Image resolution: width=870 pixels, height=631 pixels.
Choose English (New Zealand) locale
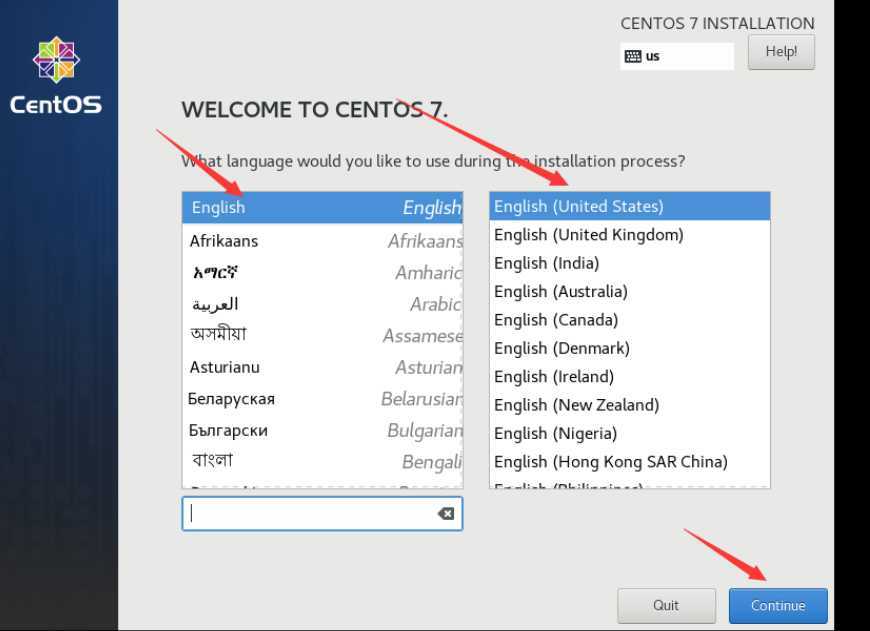pos(630,405)
